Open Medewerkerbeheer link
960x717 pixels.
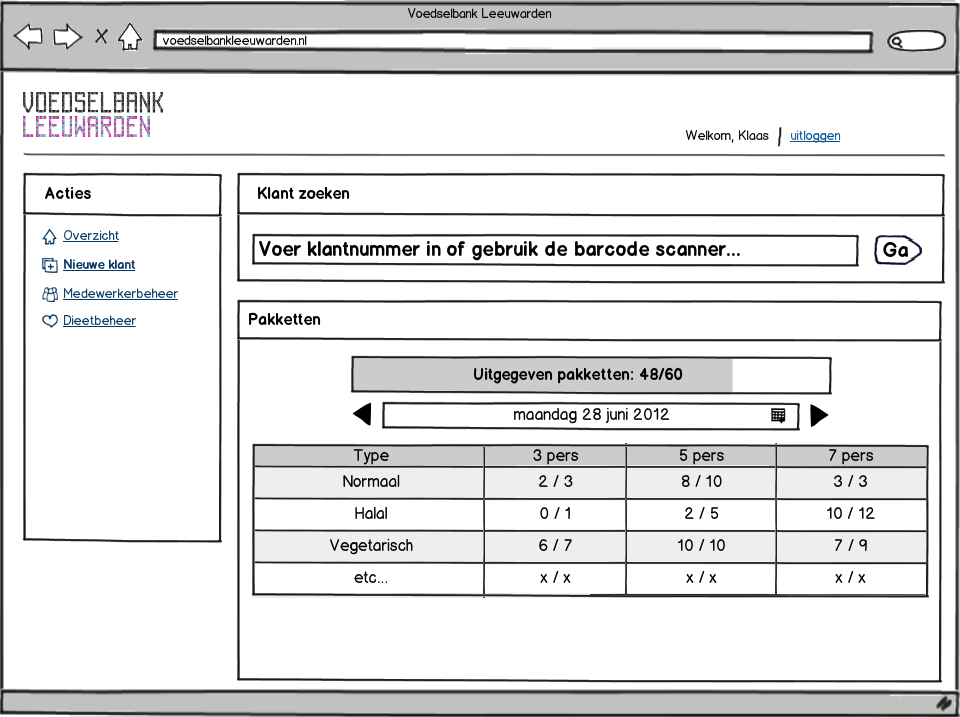(x=120, y=293)
